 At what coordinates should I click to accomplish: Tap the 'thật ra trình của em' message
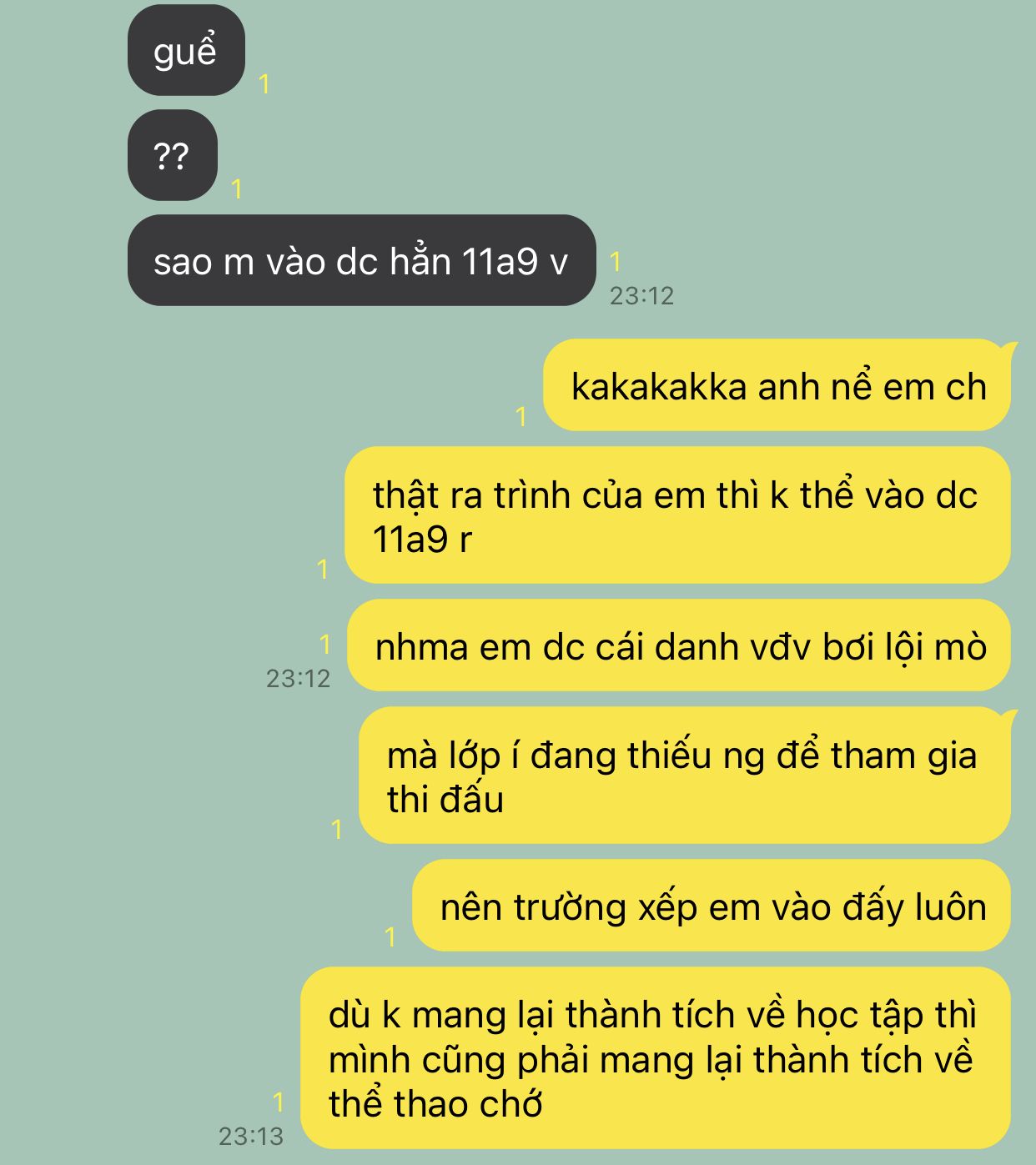677,515
